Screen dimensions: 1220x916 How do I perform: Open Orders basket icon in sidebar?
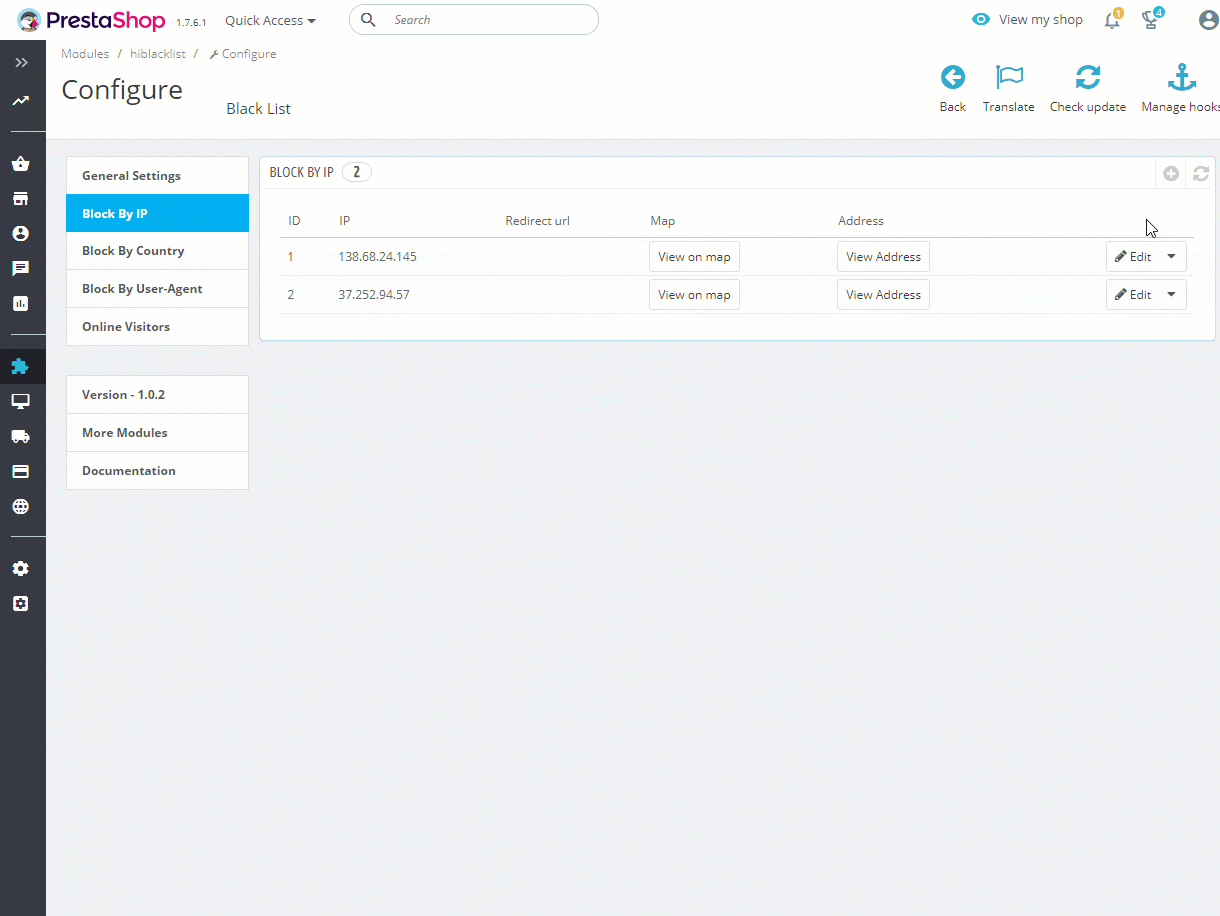[x=21, y=164]
